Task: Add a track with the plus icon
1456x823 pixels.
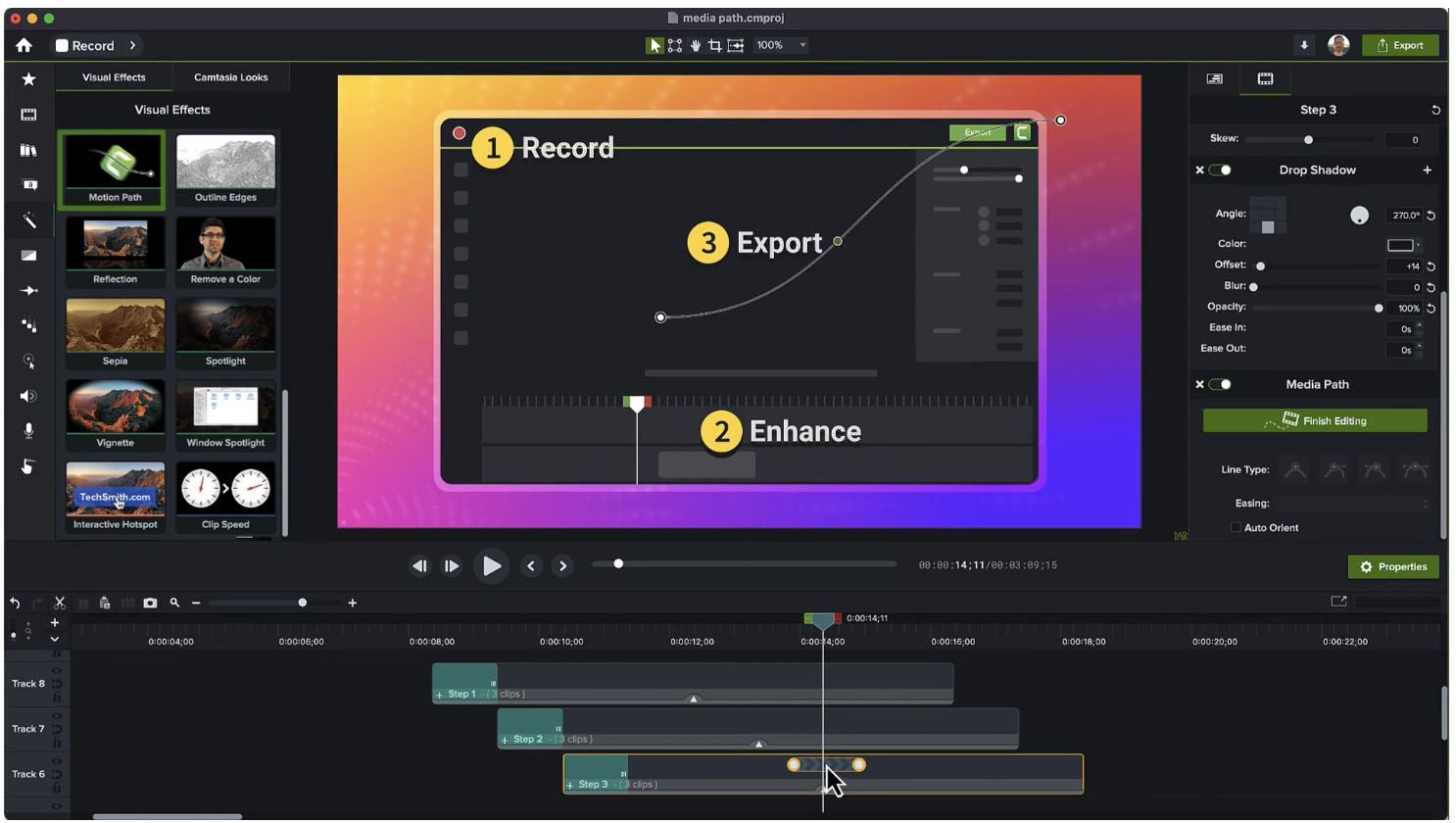Action: (55, 622)
